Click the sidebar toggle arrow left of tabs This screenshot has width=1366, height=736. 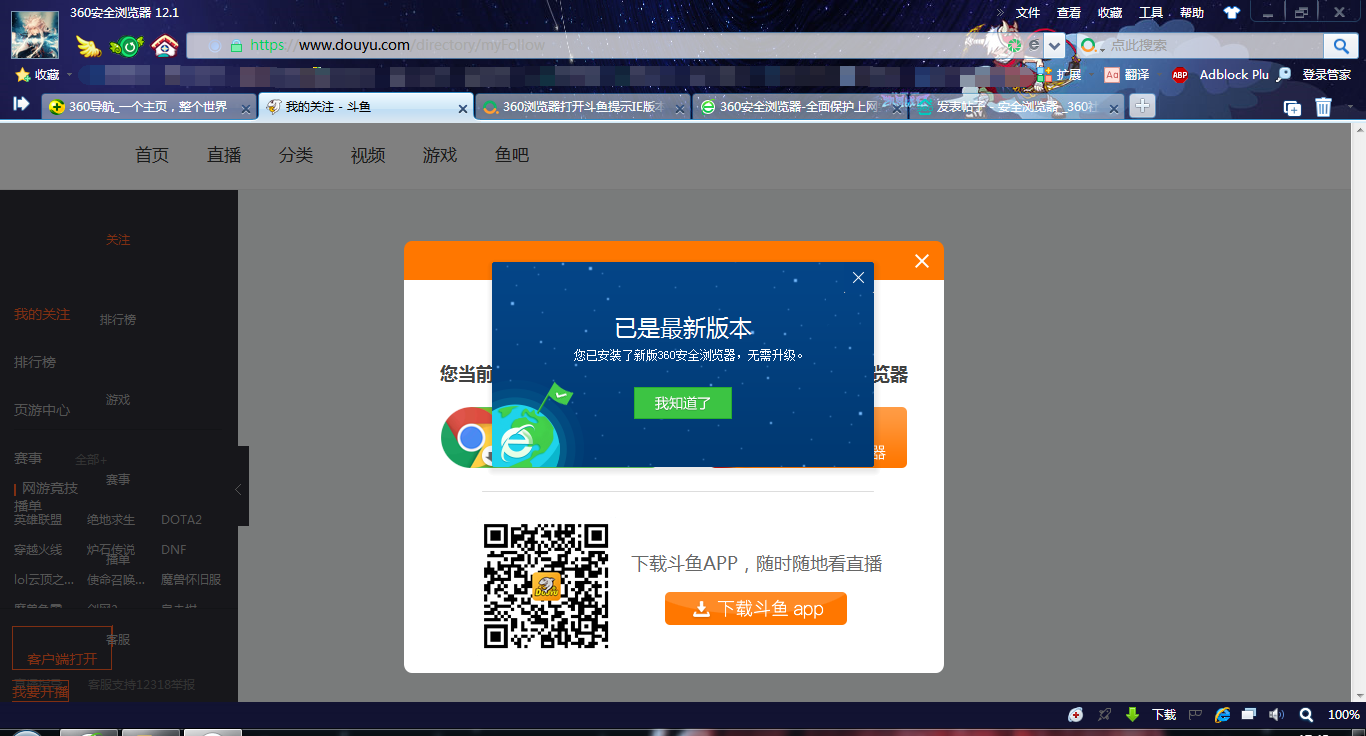(x=21, y=104)
